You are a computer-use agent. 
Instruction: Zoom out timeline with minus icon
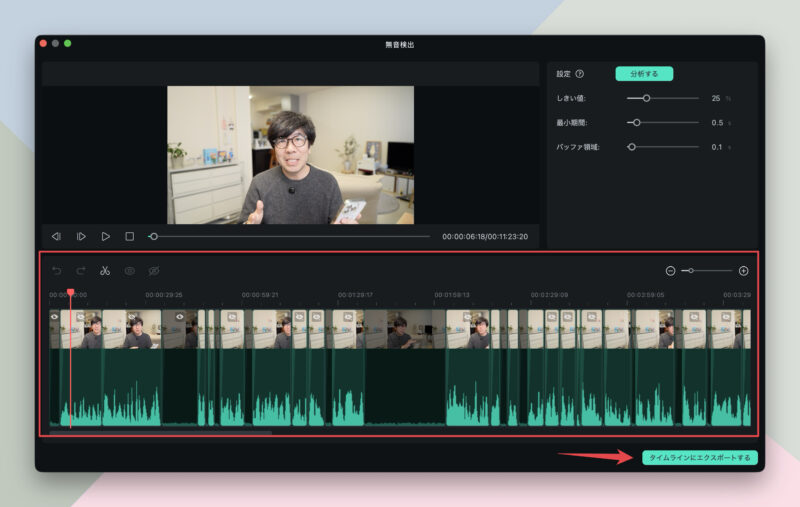(x=670, y=271)
